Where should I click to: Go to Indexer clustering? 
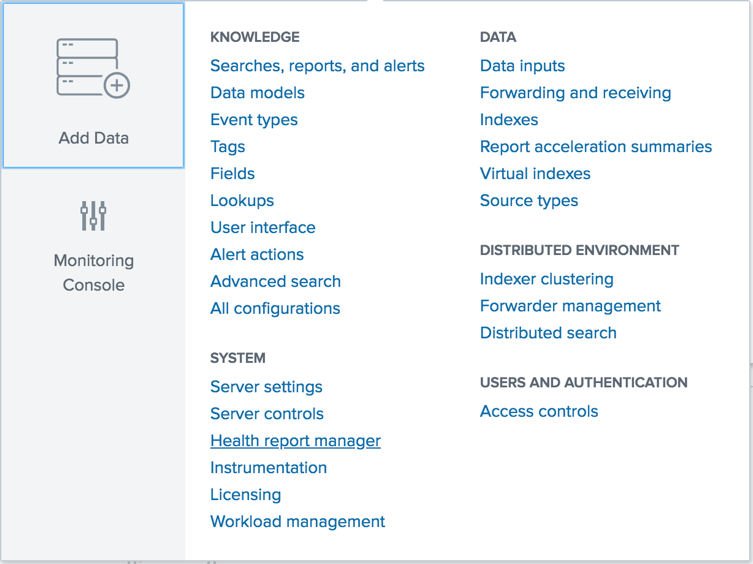(547, 279)
